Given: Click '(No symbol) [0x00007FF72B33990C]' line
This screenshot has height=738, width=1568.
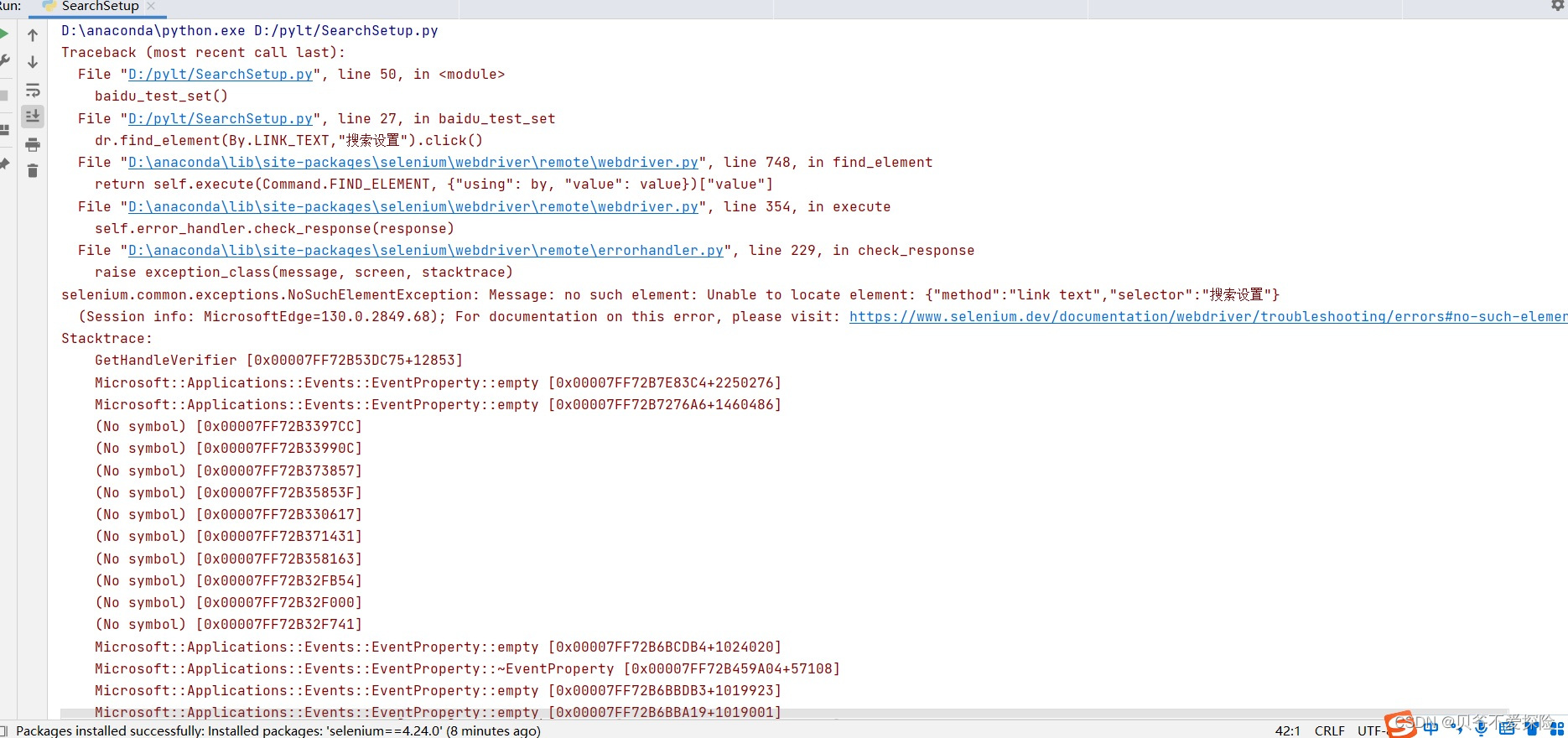Looking at the screenshot, I should coord(228,449).
